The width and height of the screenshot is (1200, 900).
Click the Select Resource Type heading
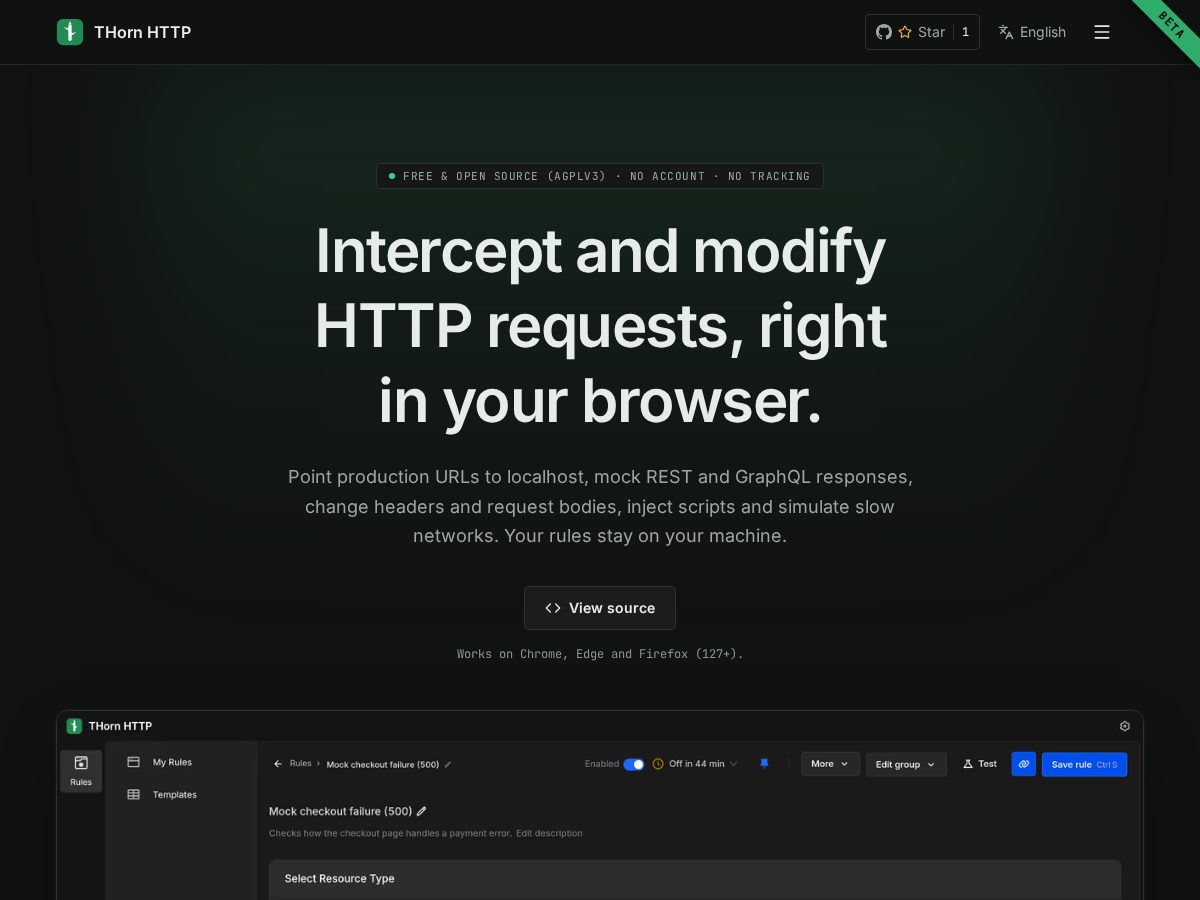click(x=340, y=879)
